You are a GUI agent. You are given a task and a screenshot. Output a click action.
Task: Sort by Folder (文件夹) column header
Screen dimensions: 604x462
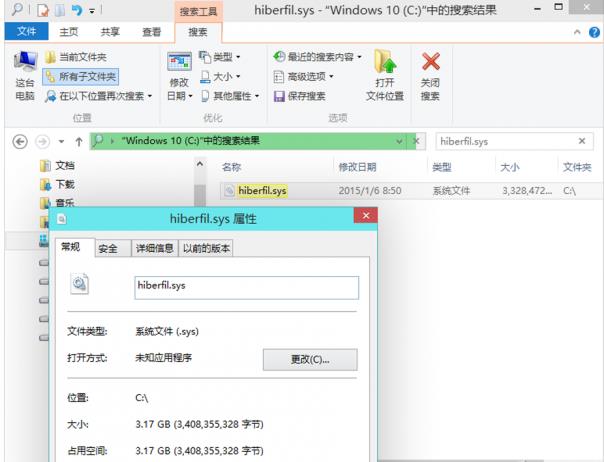pos(577,167)
